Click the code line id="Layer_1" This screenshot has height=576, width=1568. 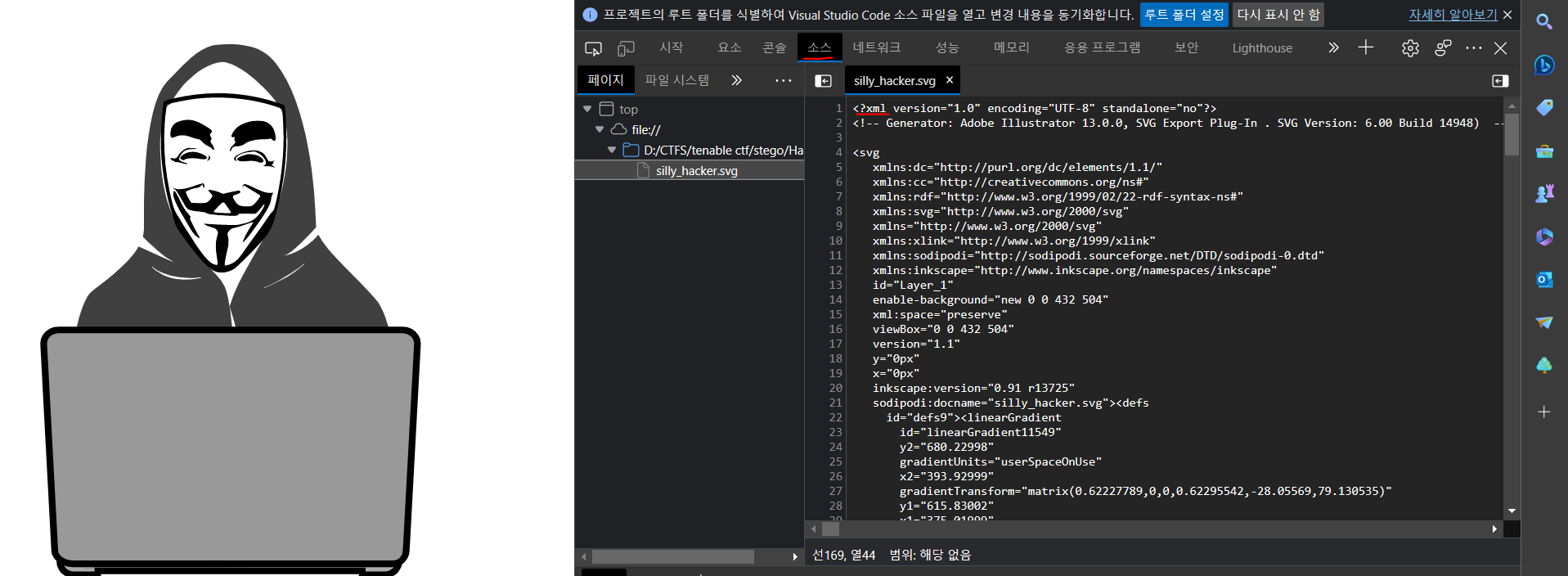(913, 285)
